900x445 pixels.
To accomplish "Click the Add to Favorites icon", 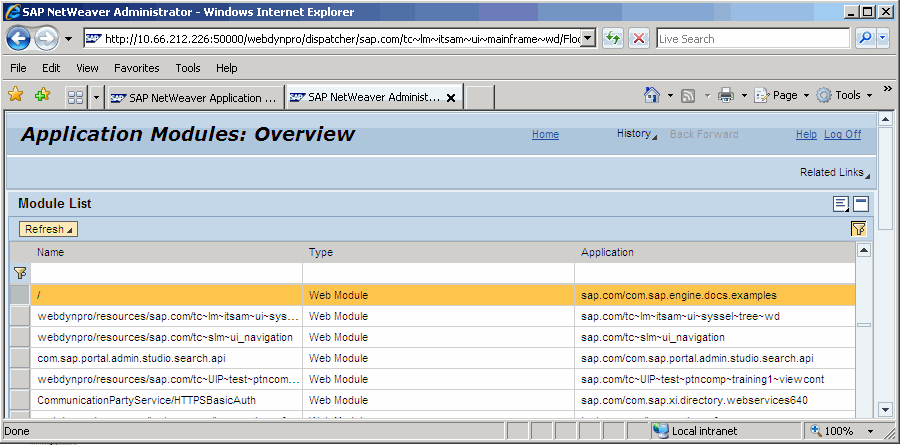I will click(42, 95).
